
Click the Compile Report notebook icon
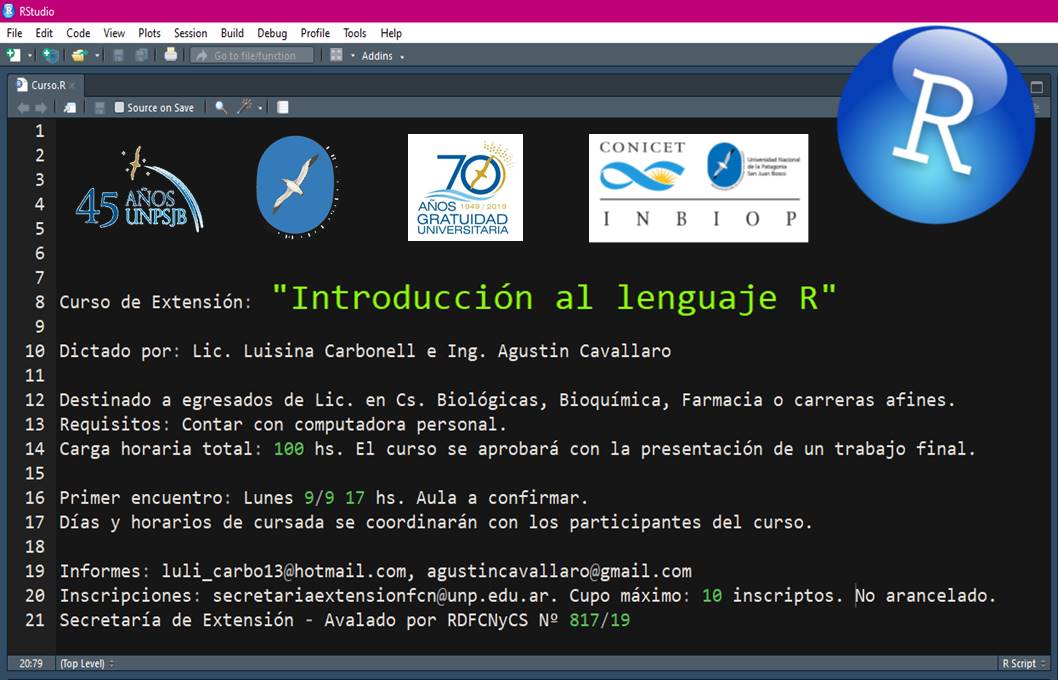[x=283, y=107]
